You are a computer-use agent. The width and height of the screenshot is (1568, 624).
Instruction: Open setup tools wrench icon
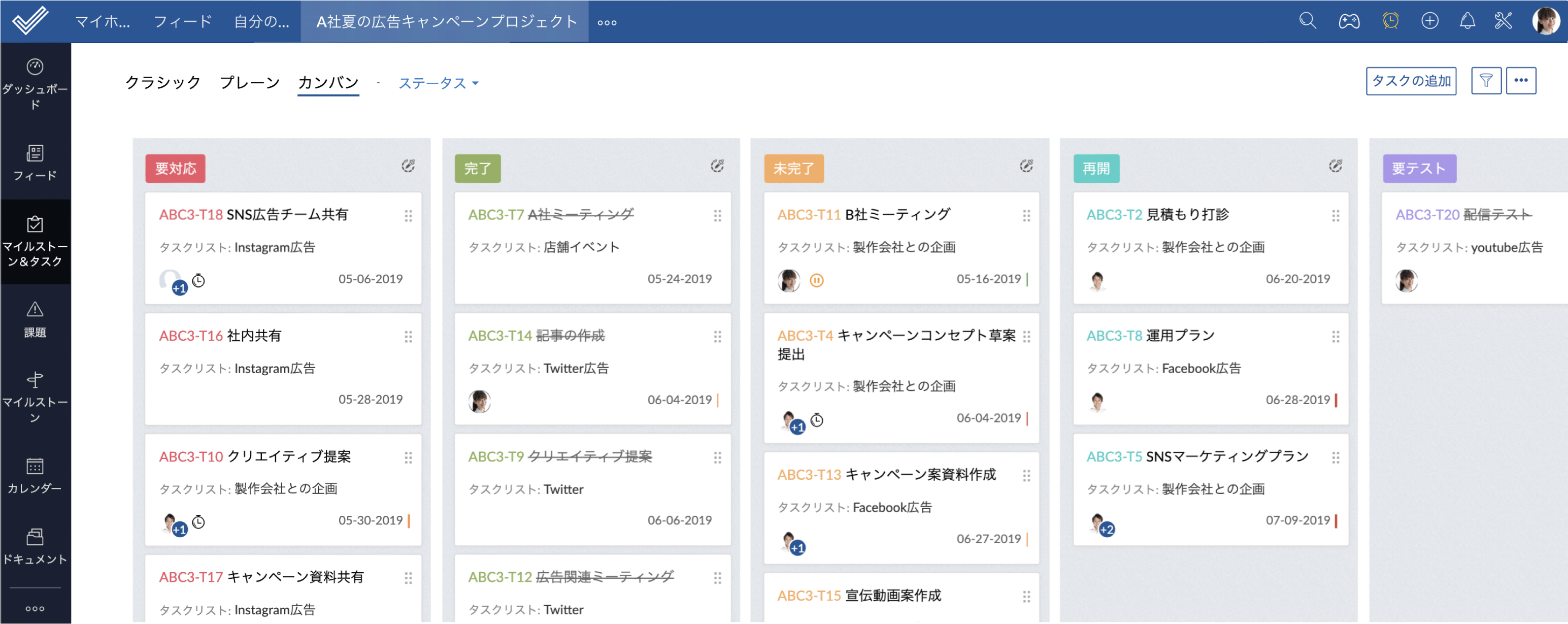1503,21
